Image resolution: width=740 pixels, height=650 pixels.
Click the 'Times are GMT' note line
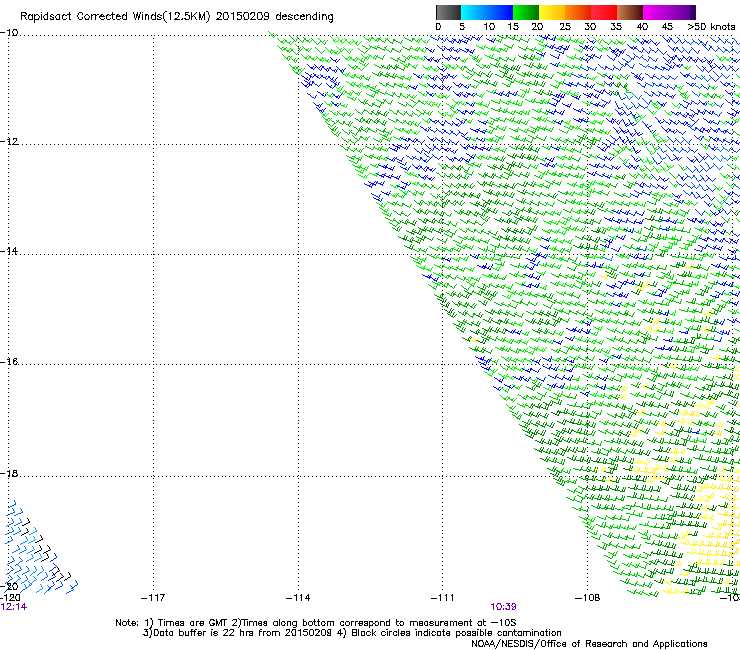point(316,623)
